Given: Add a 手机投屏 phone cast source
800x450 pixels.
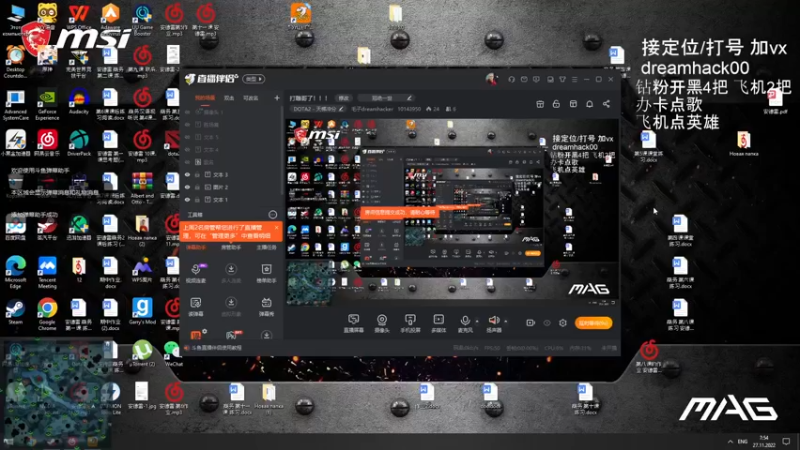Looking at the screenshot, I should 410,323.
